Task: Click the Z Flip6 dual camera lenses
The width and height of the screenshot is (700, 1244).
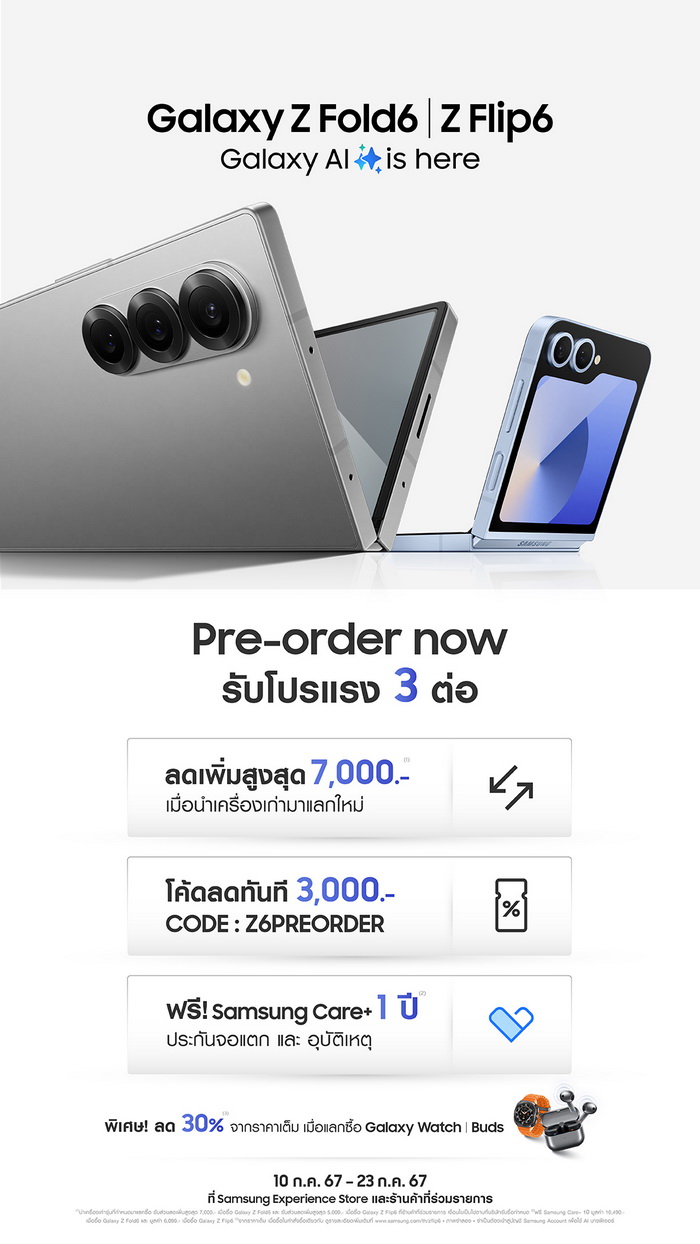Action: click(565, 351)
